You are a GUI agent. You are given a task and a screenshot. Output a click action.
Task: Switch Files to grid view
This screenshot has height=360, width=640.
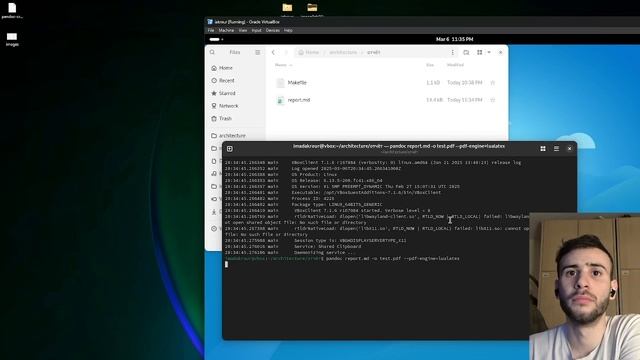point(480,52)
